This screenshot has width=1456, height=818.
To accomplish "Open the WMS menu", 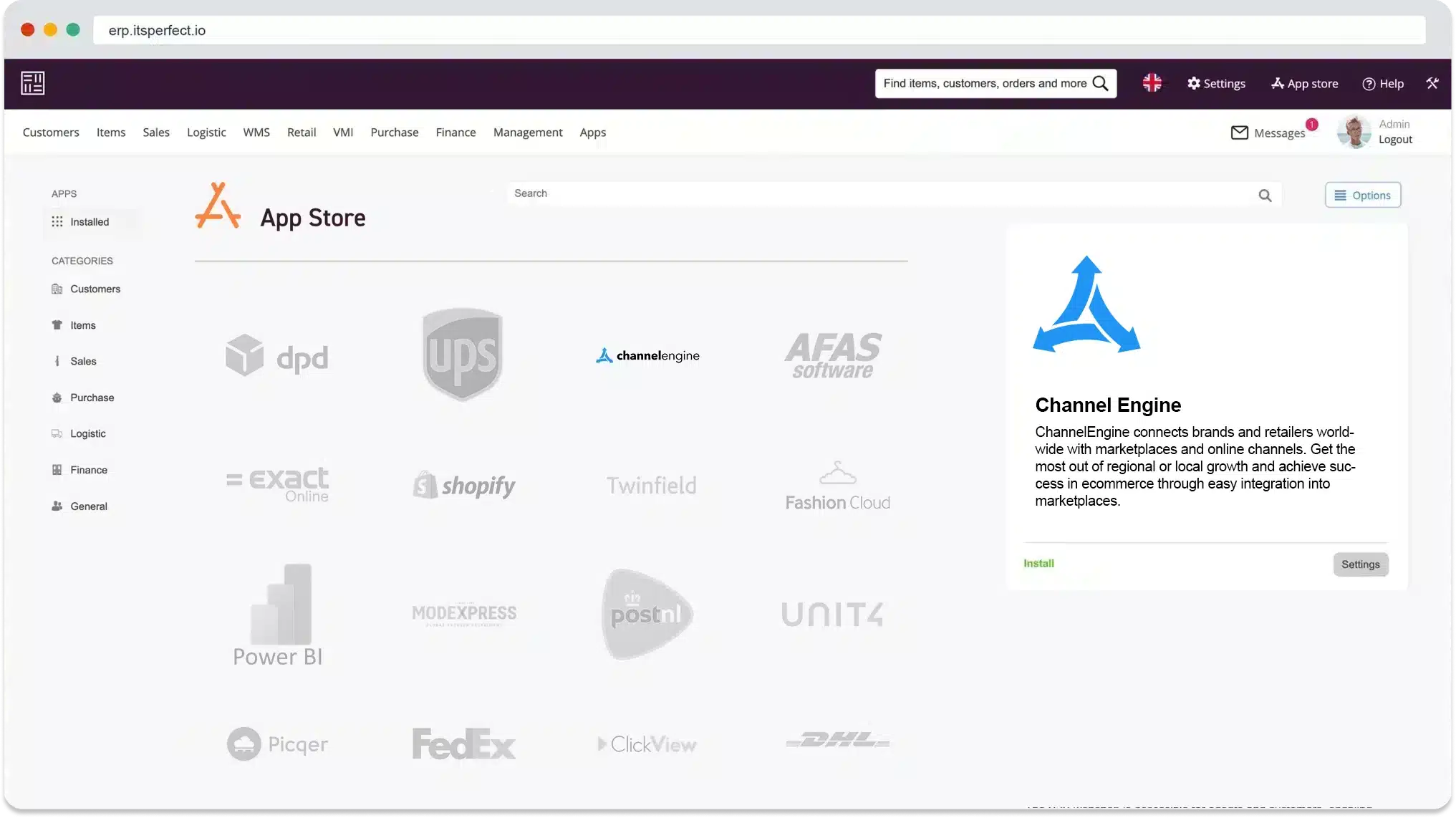I will click(x=256, y=133).
